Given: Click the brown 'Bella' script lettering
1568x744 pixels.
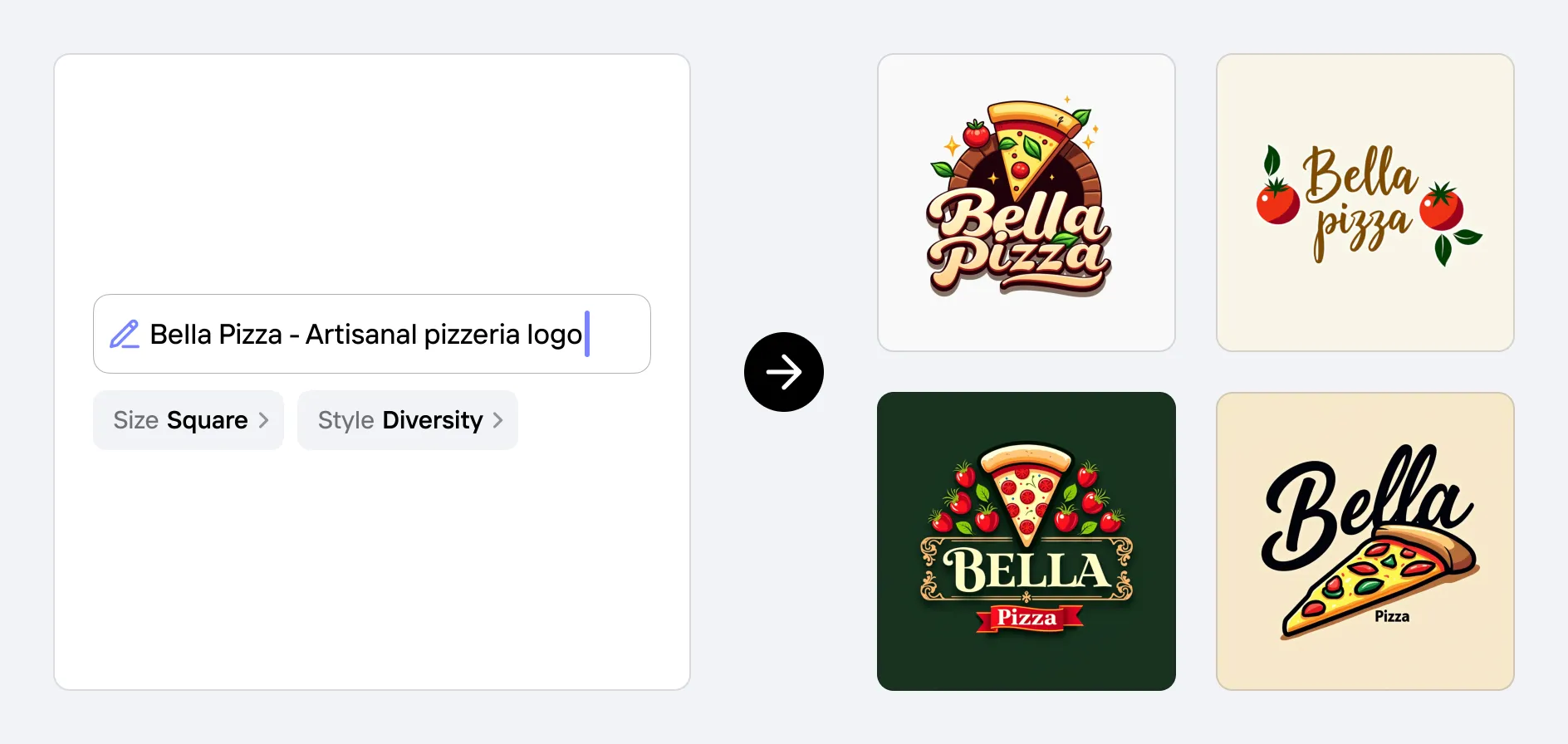Looking at the screenshot, I should pos(1359,174).
